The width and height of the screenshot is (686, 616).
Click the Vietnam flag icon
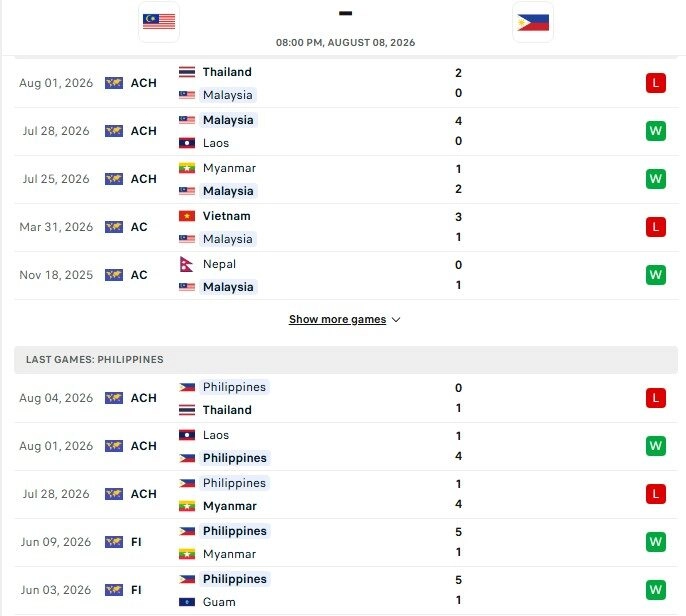pos(187,216)
